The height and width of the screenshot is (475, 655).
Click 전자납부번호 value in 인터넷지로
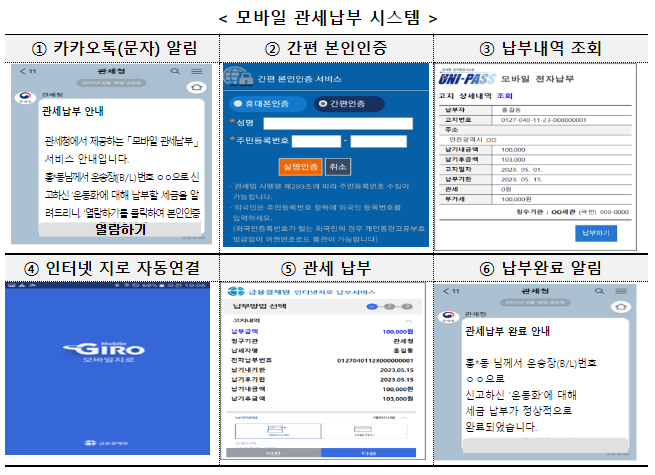tap(375, 361)
